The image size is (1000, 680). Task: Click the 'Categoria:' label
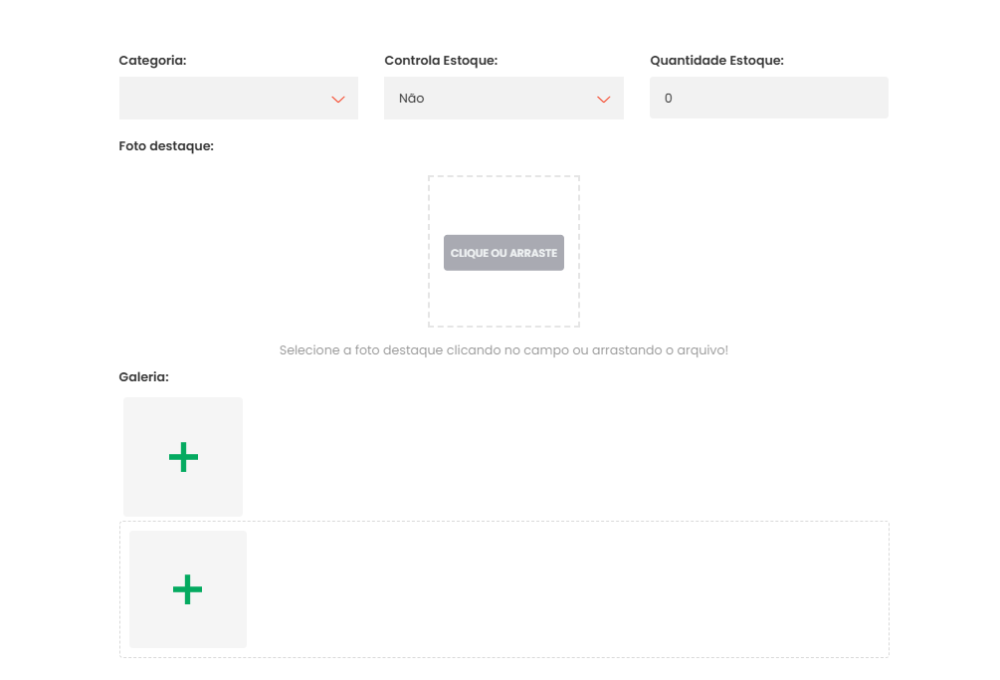tap(152, 60)
